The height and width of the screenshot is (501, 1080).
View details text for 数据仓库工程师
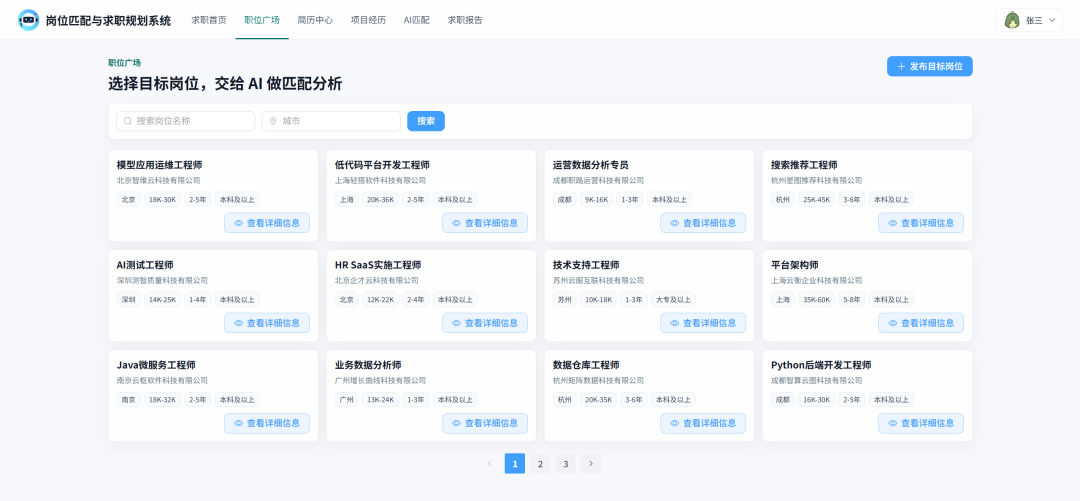click(x=709, y=423)
